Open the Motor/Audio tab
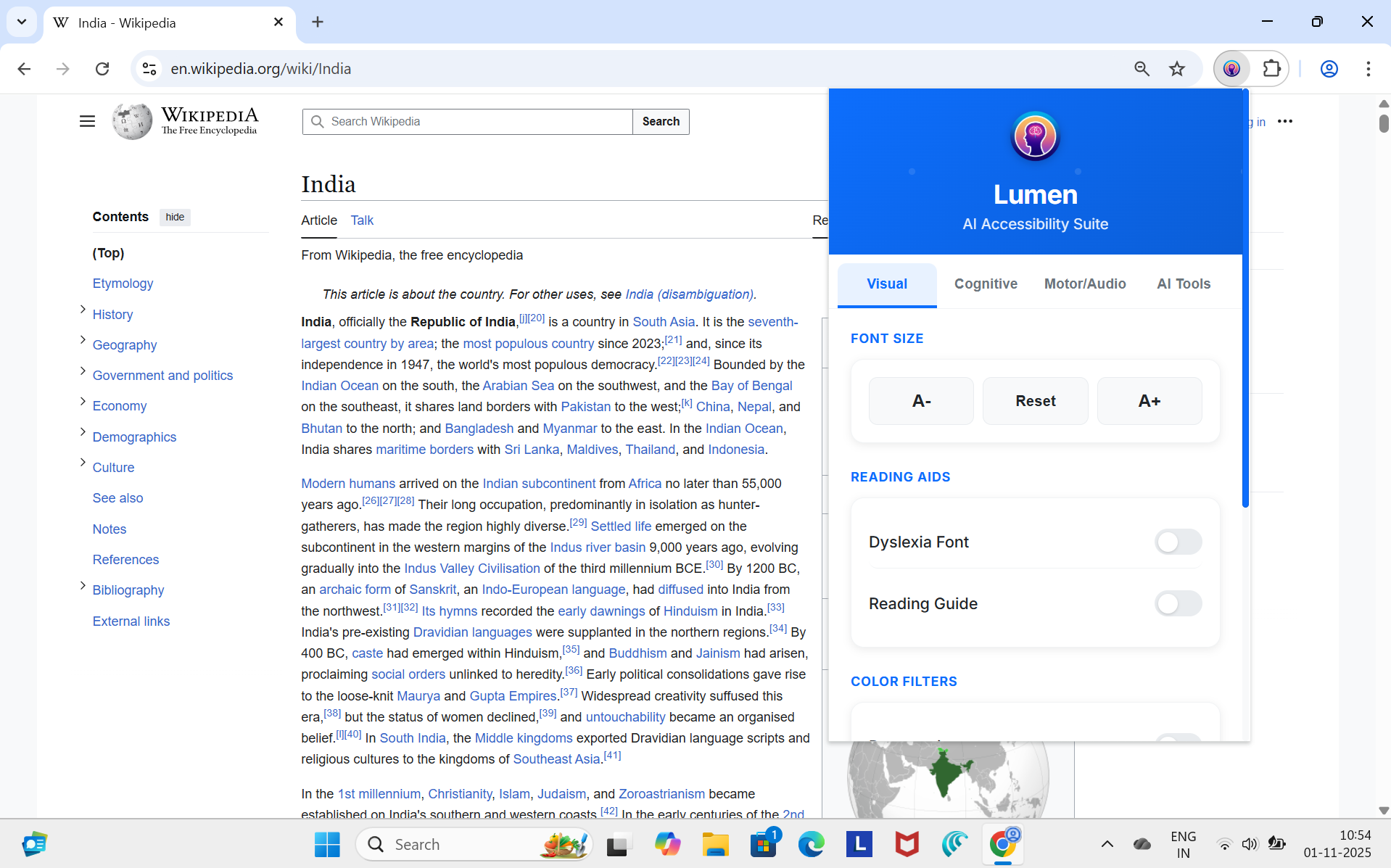This screenshot has width=1391, height=868. click(1085, 284)
